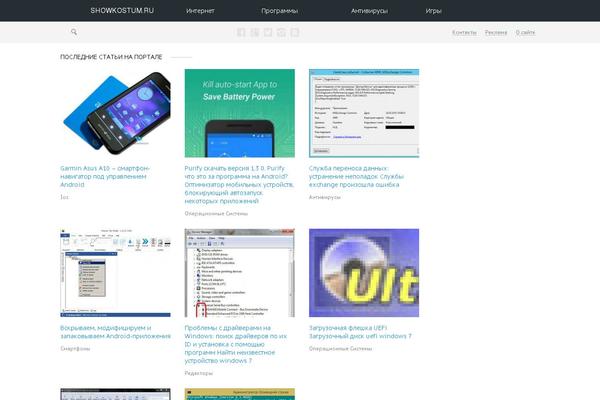Open the UltraISO disc logo thumbnail
This screenshot has height=400, width=600.
click(364, 273)
